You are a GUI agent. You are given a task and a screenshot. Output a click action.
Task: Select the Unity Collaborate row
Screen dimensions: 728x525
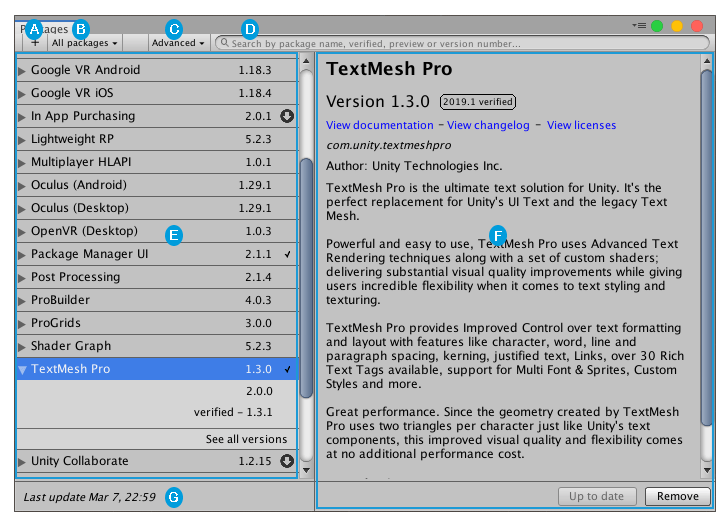coord(157,460)
